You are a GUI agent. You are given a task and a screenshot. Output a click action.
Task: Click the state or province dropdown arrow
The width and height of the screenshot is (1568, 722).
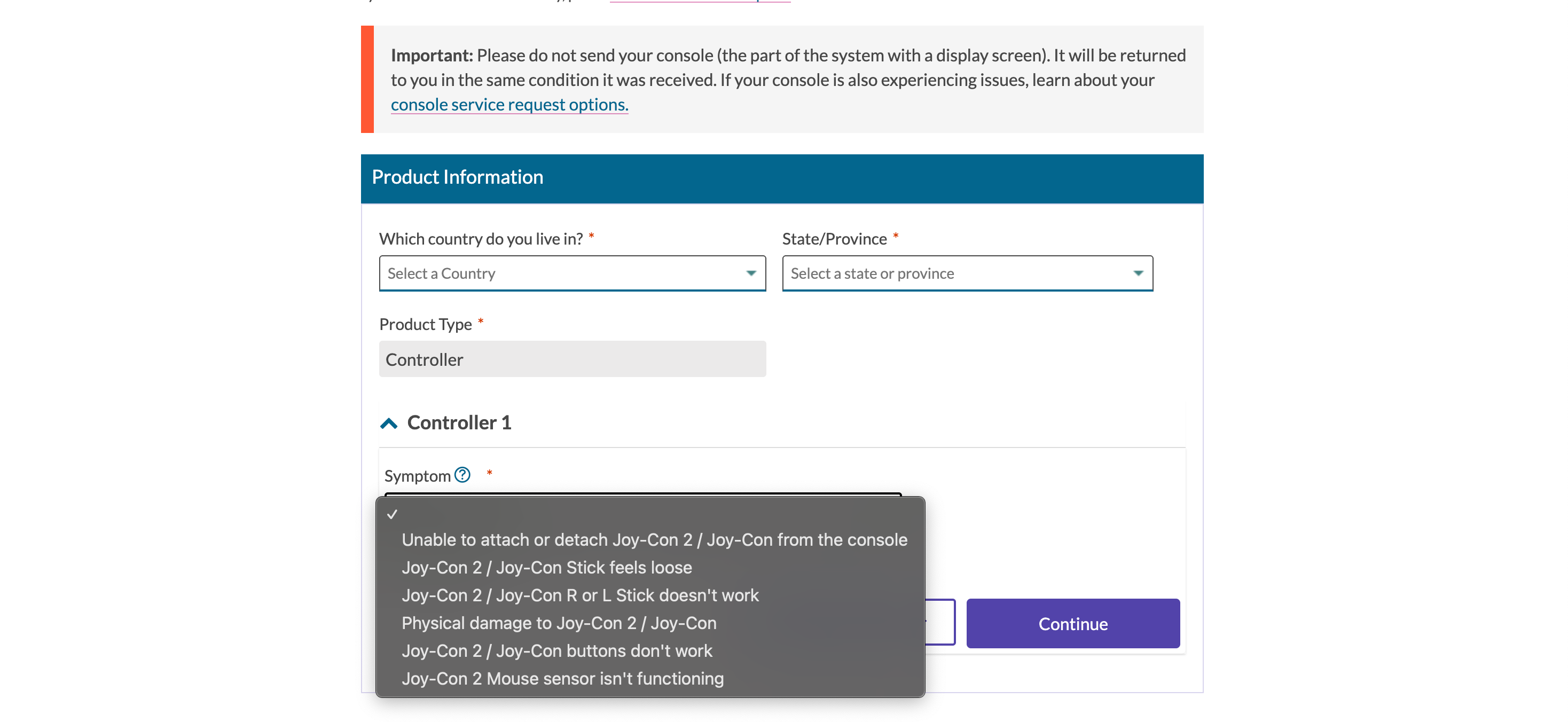coord(1138,273)
